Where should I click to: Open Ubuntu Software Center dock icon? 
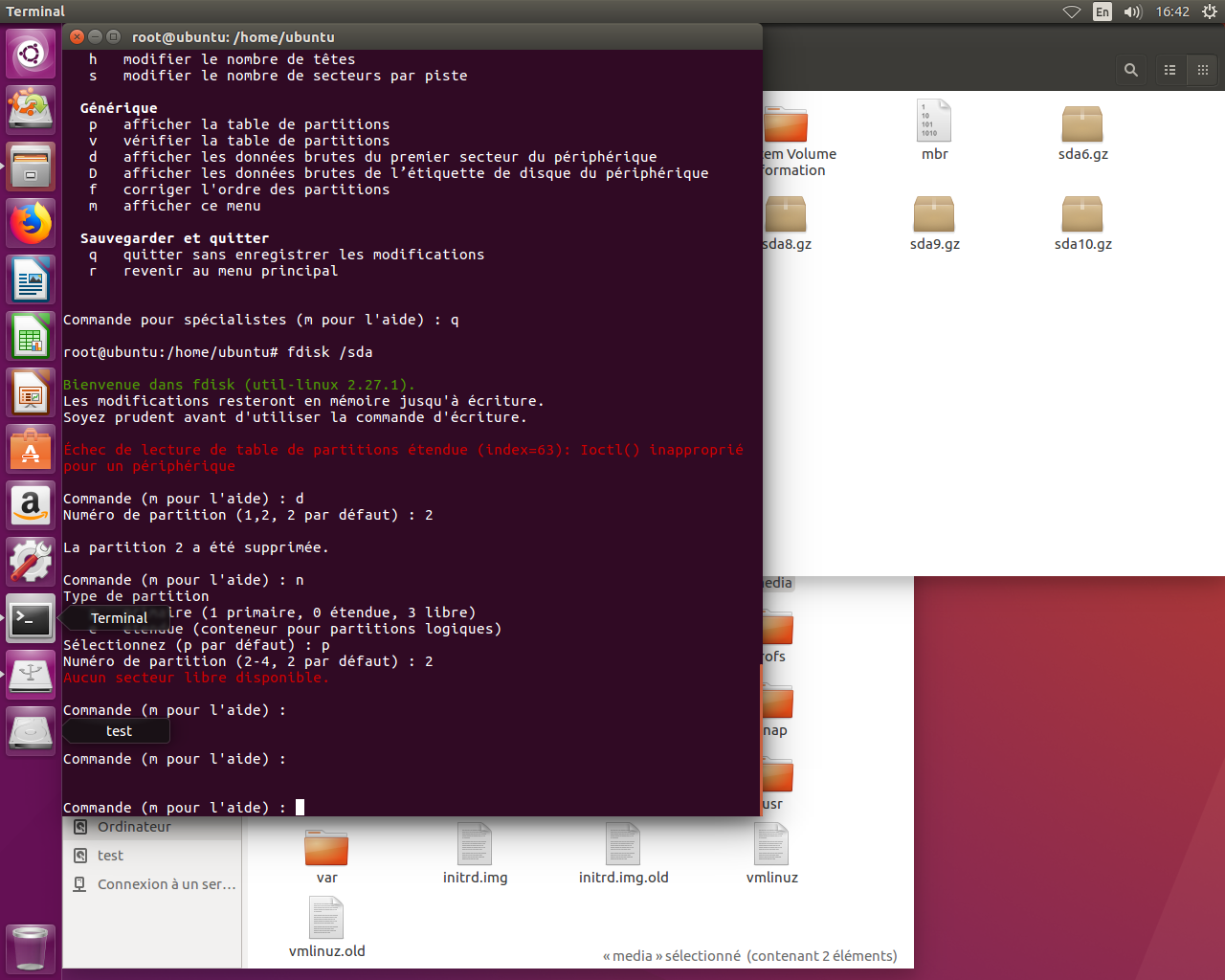point(31,449)
